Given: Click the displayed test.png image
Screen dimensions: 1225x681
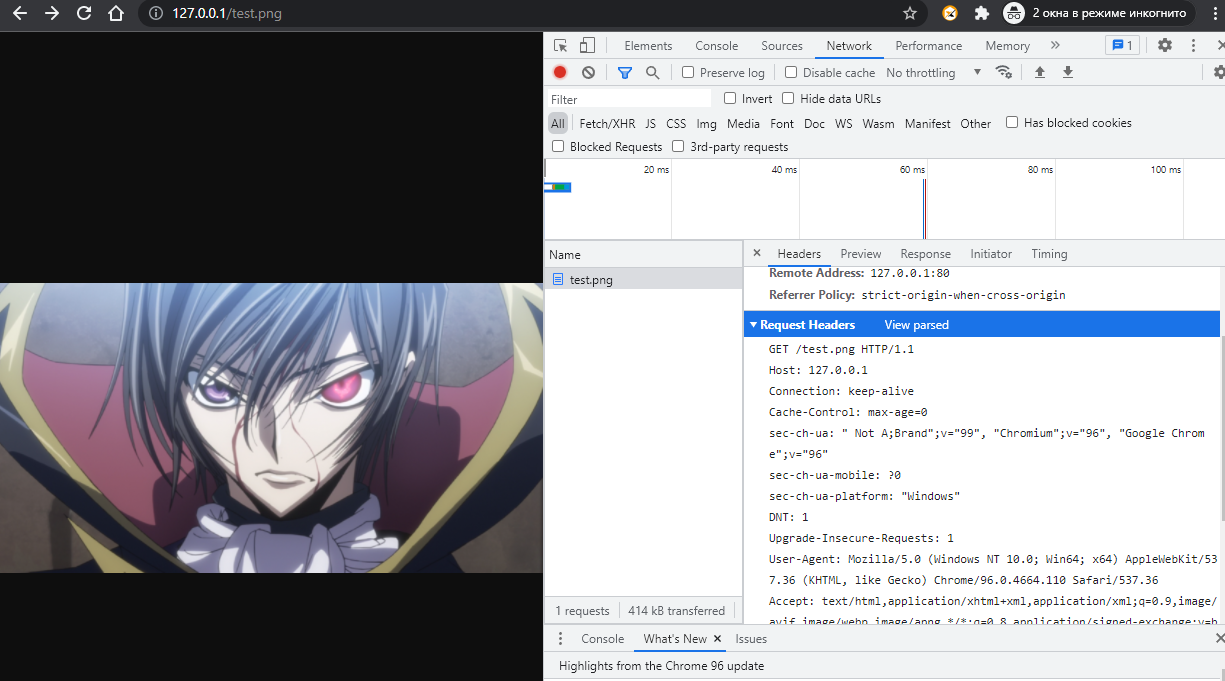Looking at the screenshot, I should coord(271,428).
